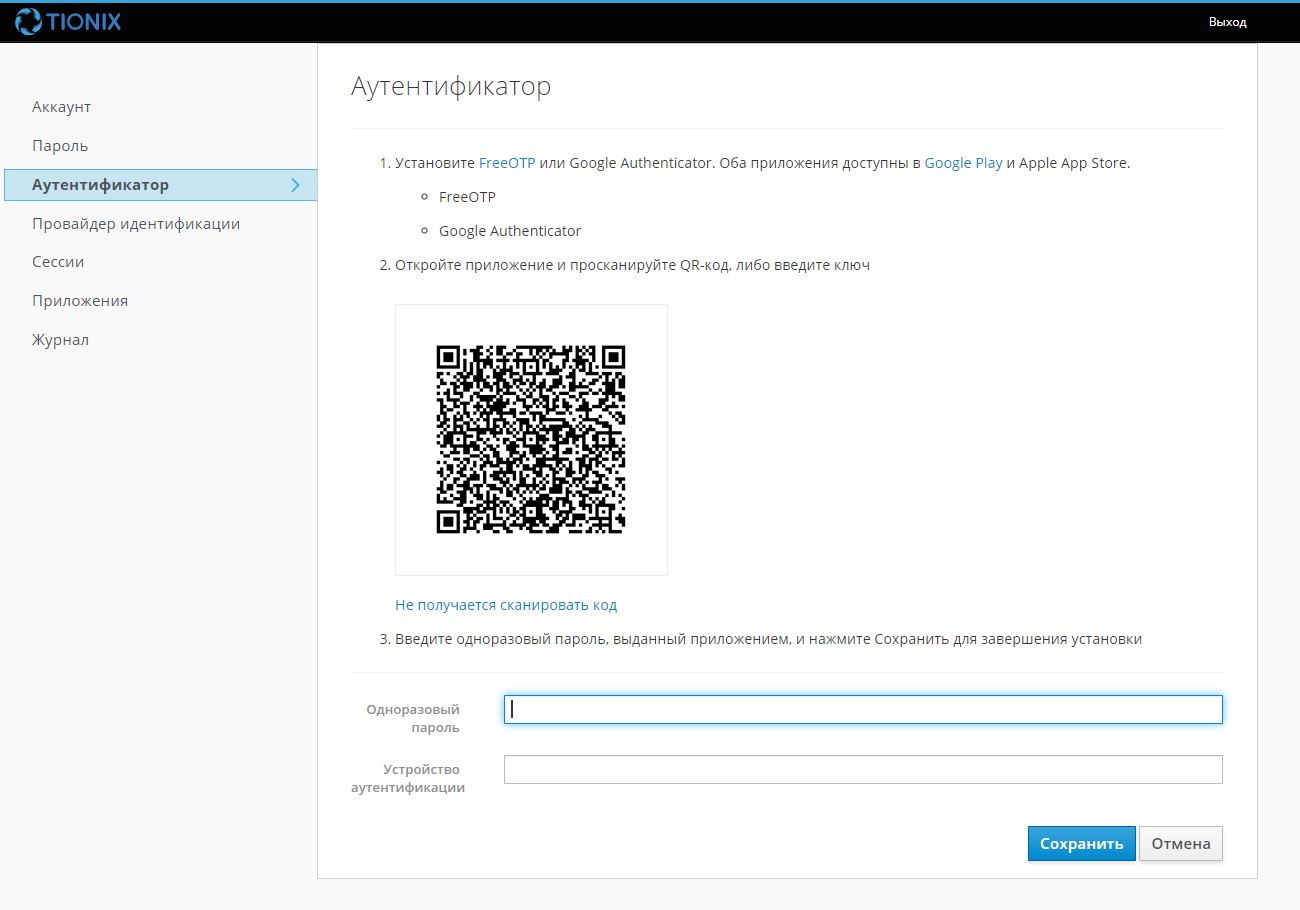Save with the Сохранить button

coord(1081,843)
